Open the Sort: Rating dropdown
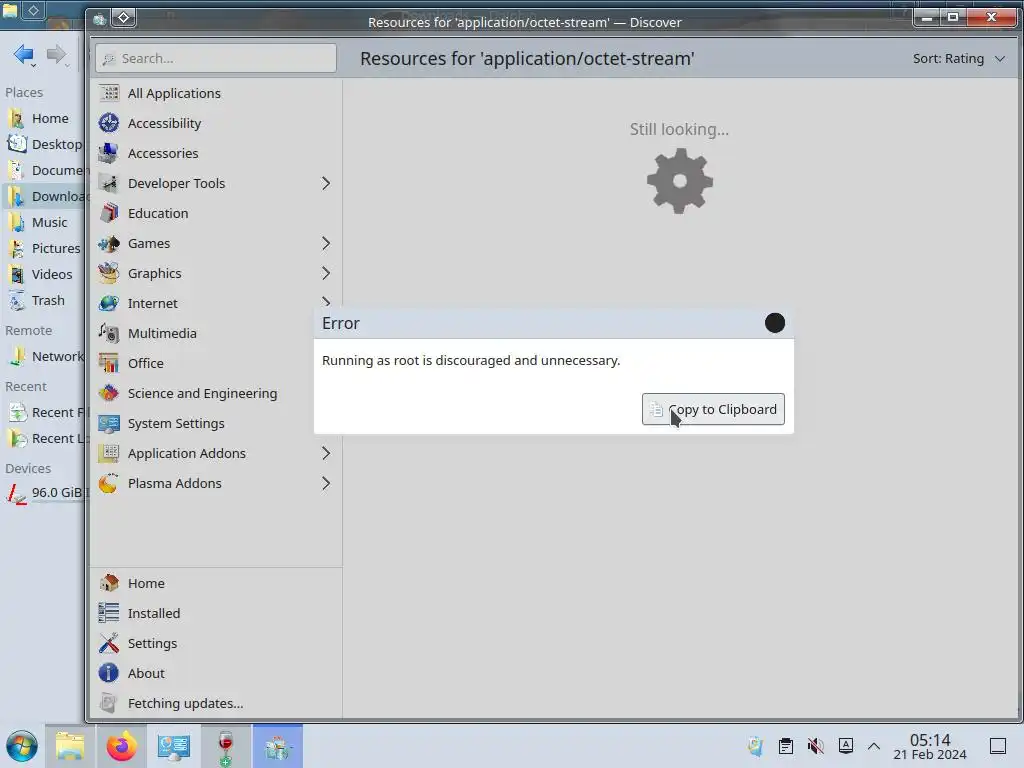Image resolution: width=1024 pixels, height=768 pixels. [958, 59]
